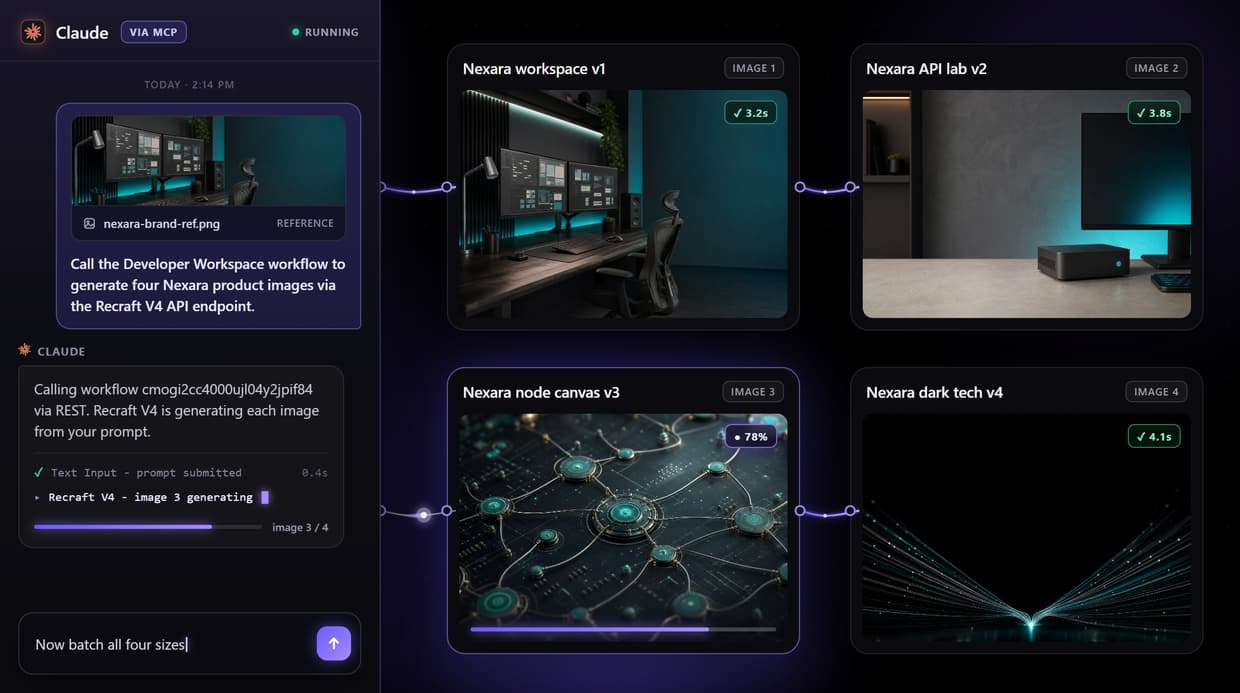Screen dimensions: 1240x693
Task: Click the image 3 / 4 counter
Action: 300,527
